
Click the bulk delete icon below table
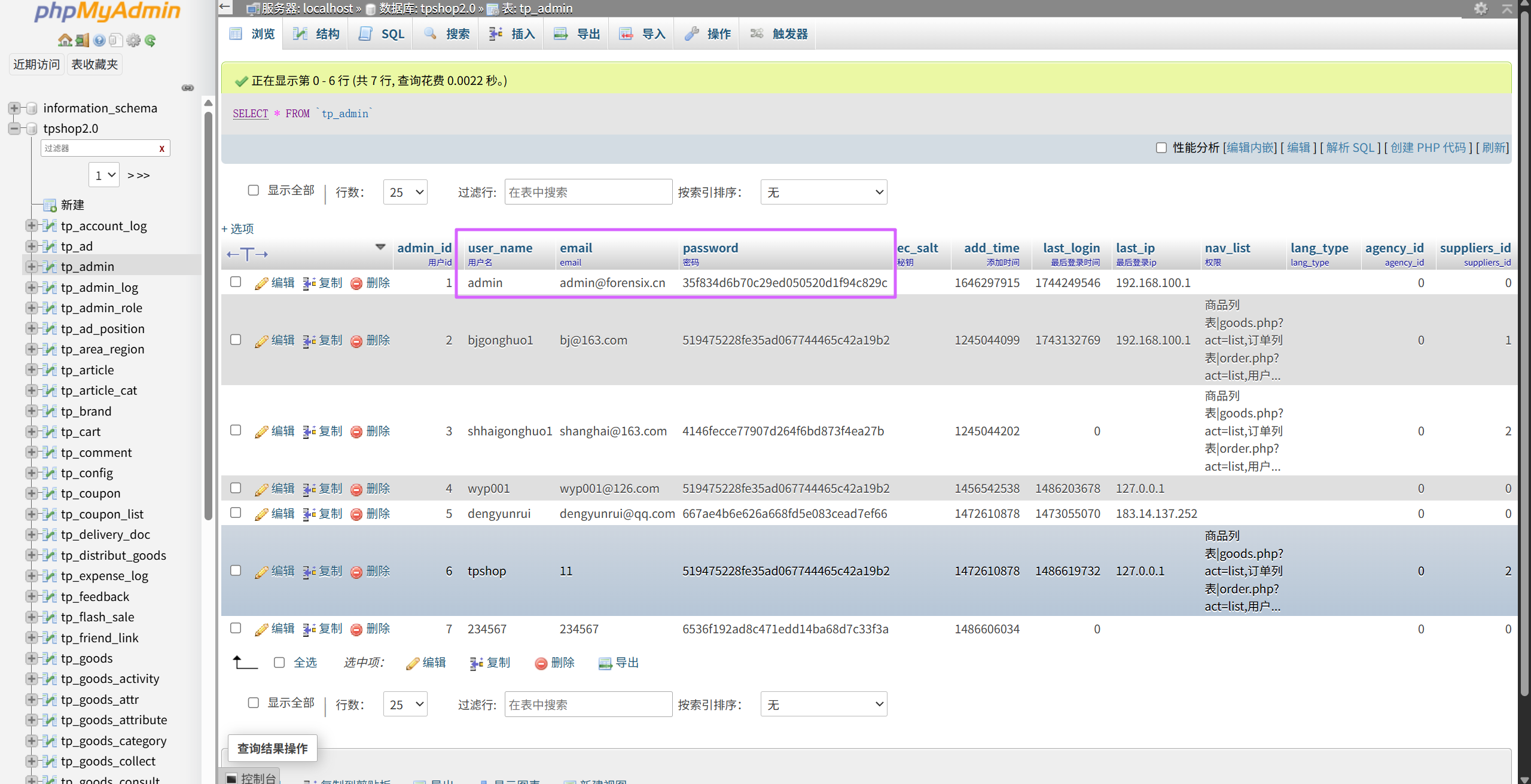coord(541,663)
